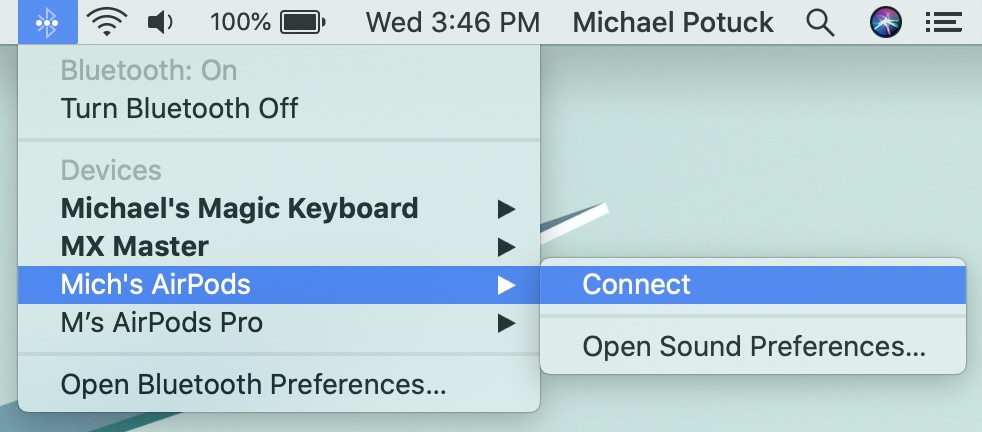Click the Bluetooth menu bar icon
982x432 pixels.
coord(47,21)
